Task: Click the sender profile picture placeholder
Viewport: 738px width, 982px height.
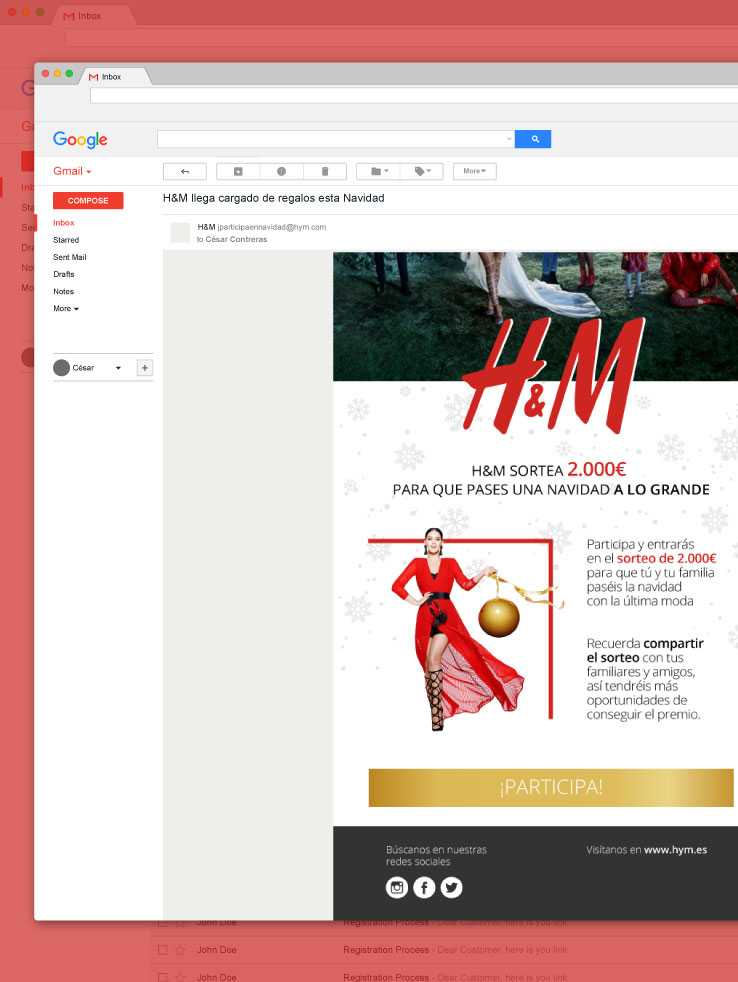Action: 180,232
